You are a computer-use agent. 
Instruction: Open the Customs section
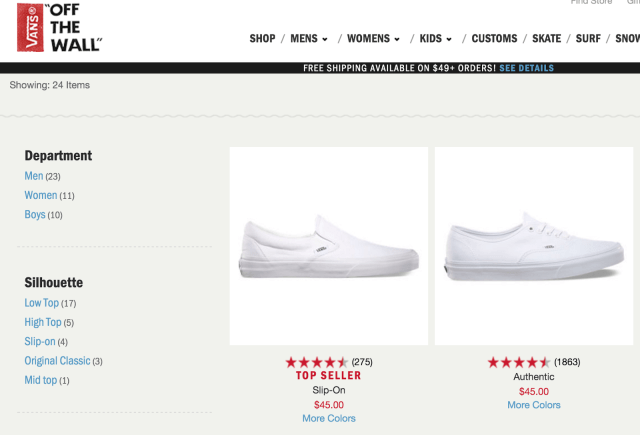pos(494,39)
